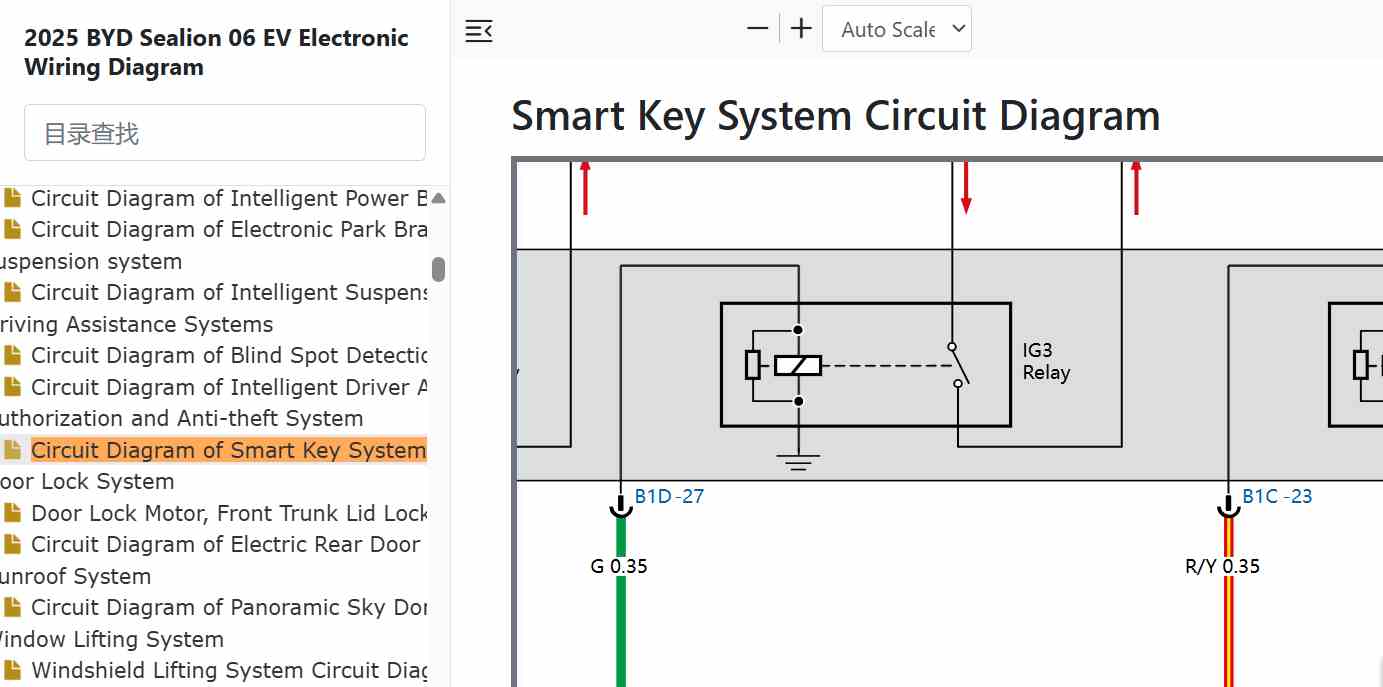Click the Window Lifting System heading
The image size is (1383, 687).
111,639
